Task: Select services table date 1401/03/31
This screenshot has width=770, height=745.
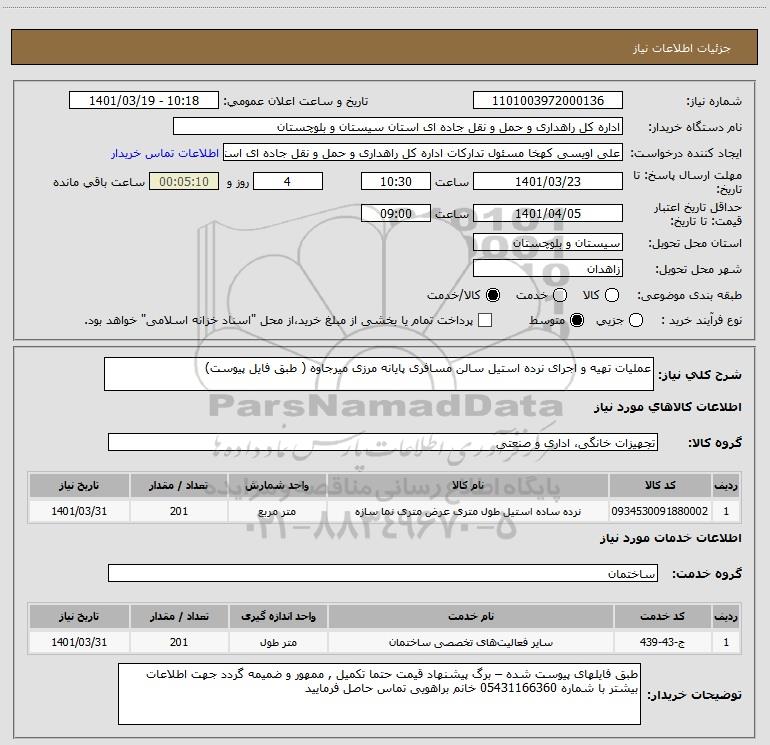Action: point(79,642)
